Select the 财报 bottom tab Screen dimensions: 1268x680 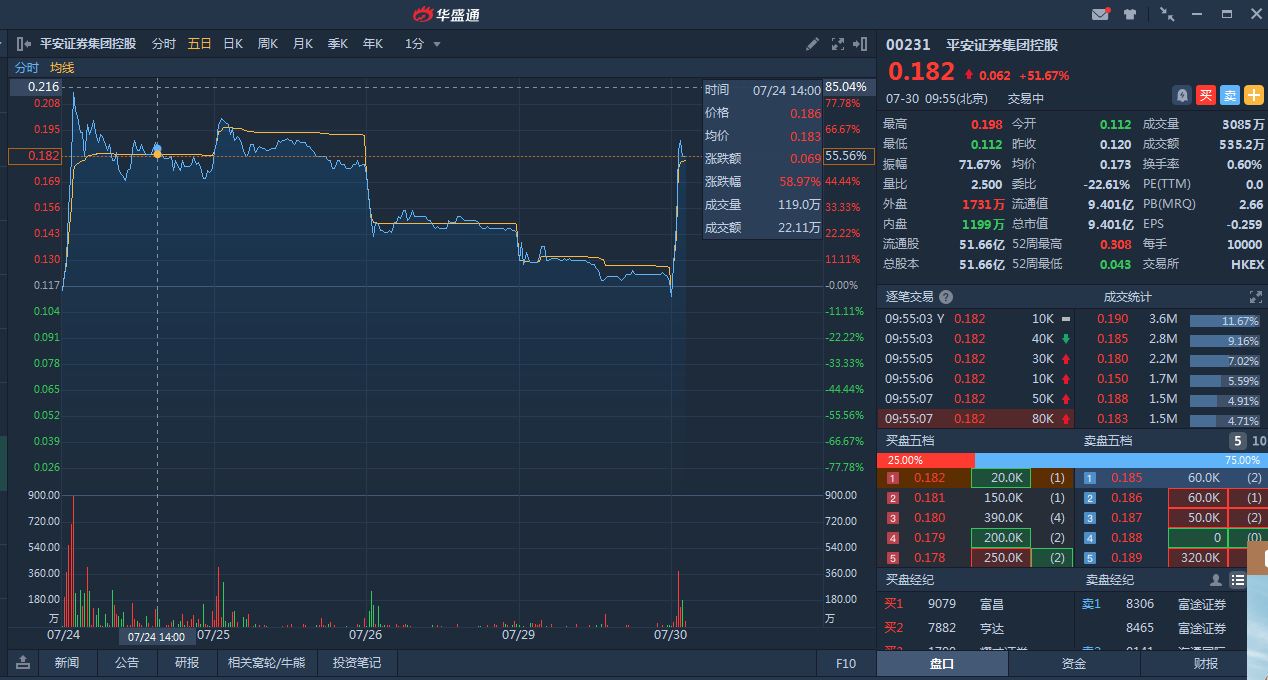[1204, 663]
